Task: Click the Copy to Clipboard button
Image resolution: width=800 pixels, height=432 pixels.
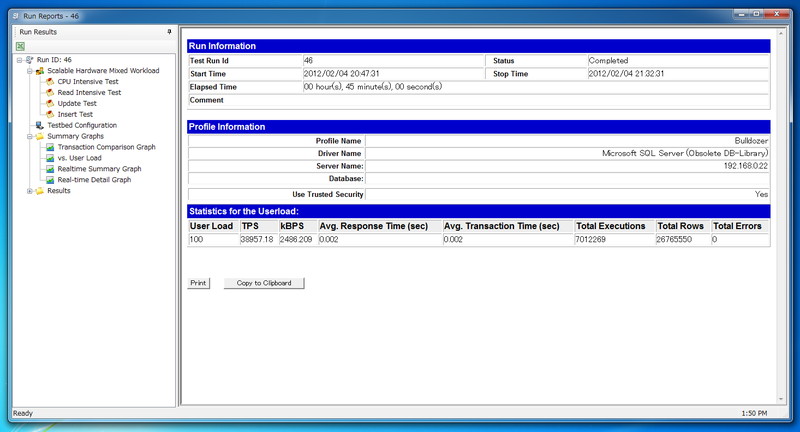Action: (x=264, y=283)
